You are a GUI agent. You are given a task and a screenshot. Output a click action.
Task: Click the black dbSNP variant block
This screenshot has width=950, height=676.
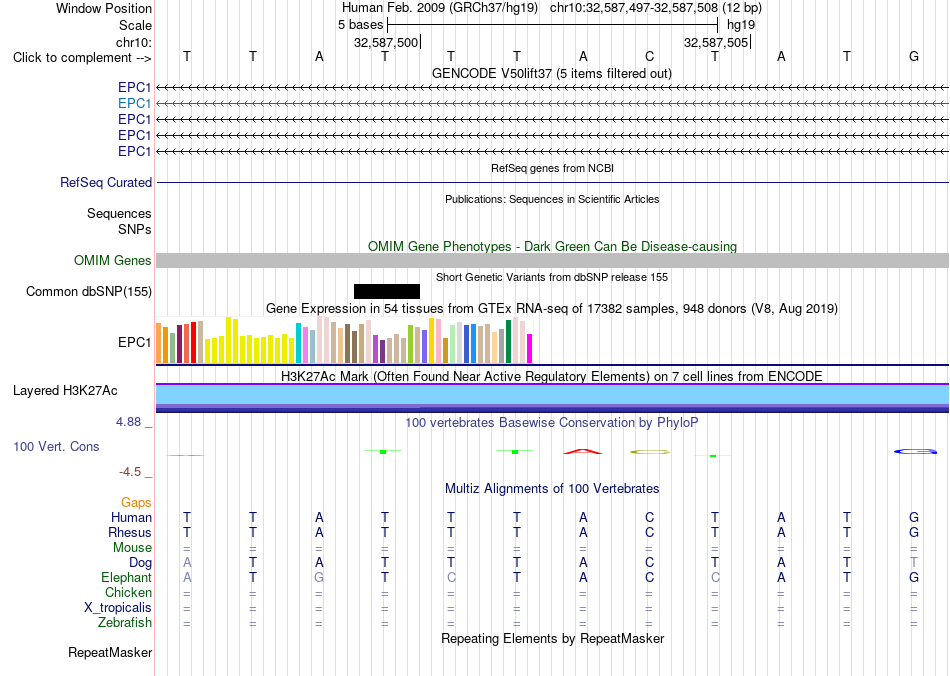point(387,291)
